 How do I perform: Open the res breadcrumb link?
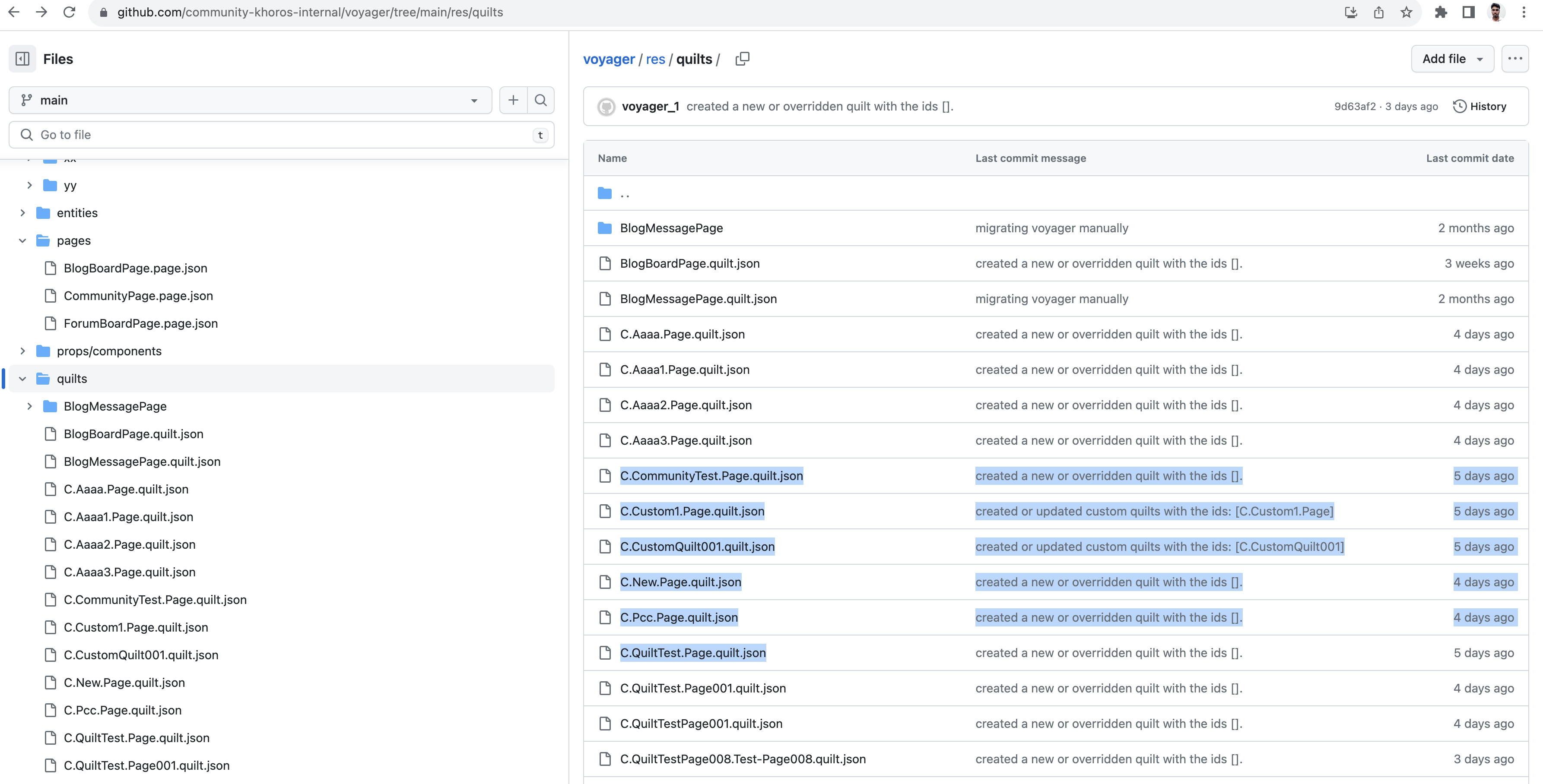point(655,59)
